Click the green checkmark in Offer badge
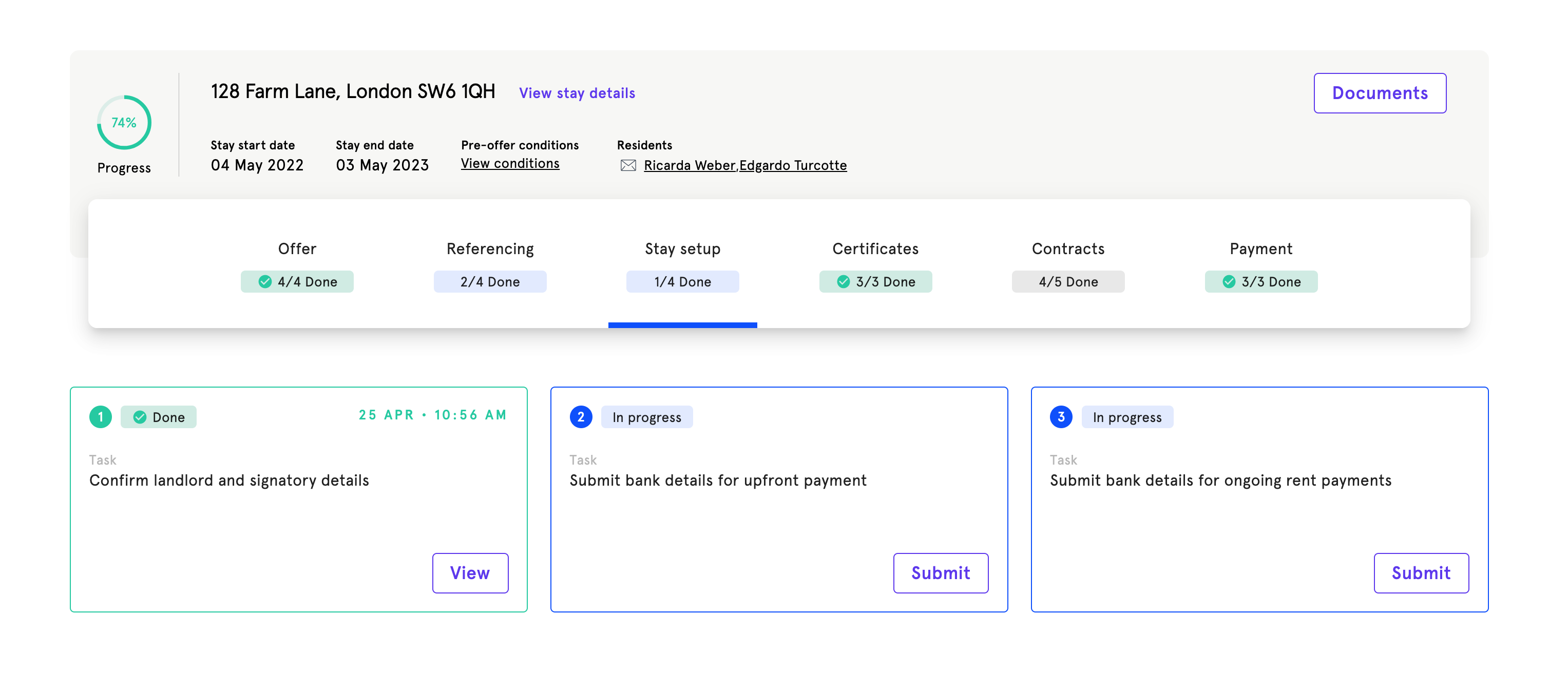This screenshot has width=1568, height=690. pyautogui.click(x=265, y=282)
